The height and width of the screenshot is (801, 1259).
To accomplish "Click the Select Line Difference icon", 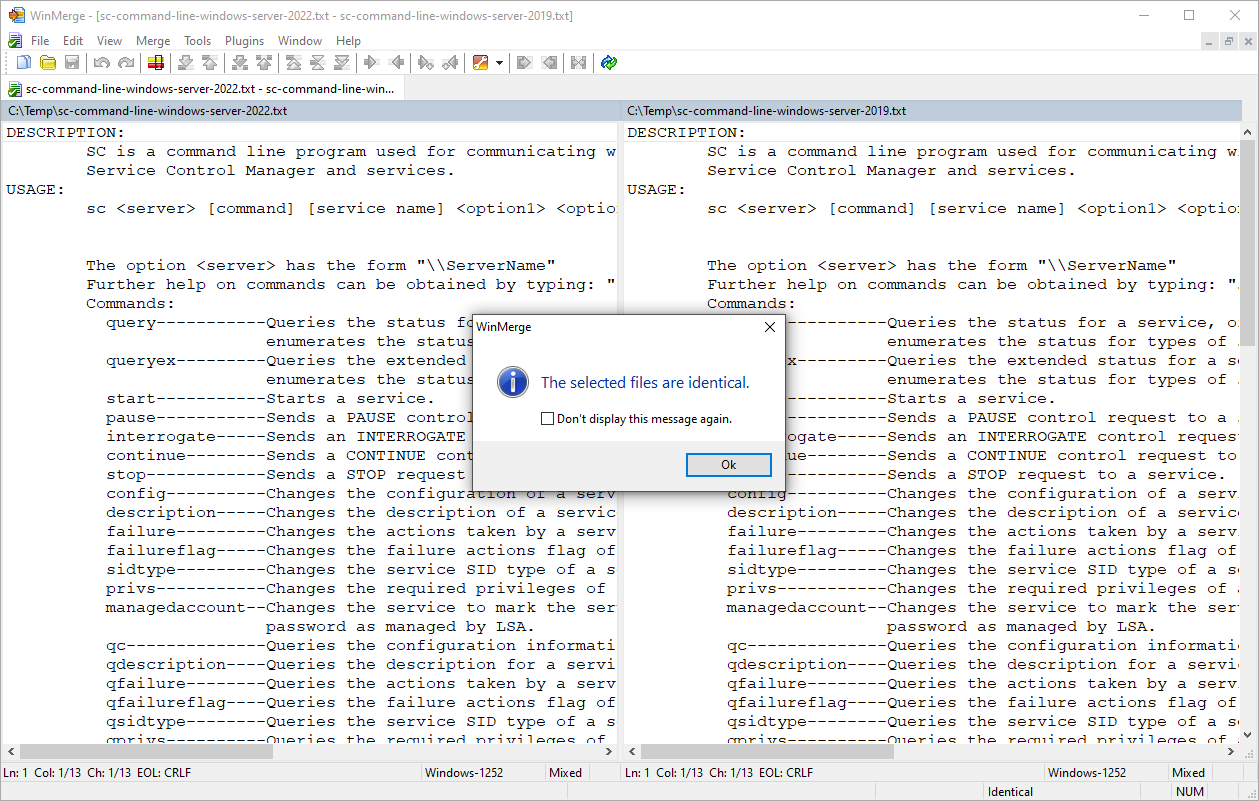I will click(x=155, y=63).
